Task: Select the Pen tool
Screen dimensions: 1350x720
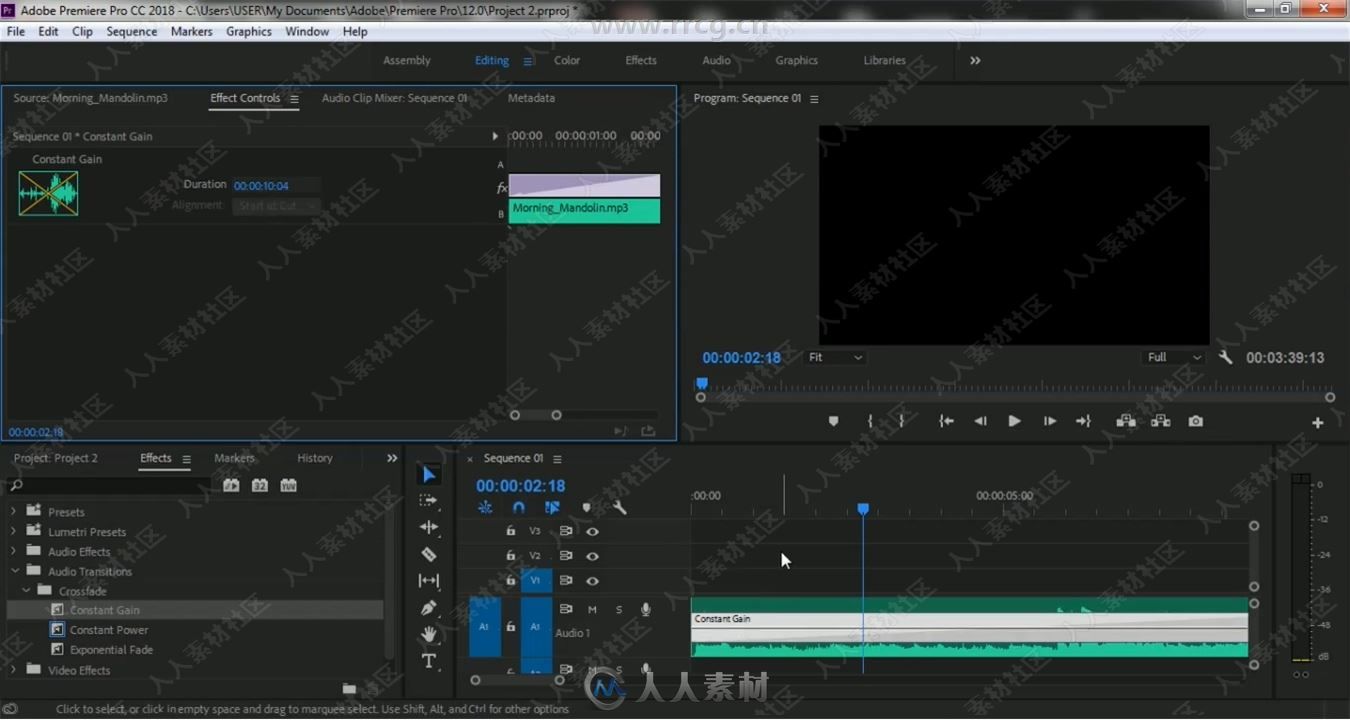Action: (429, 607)
